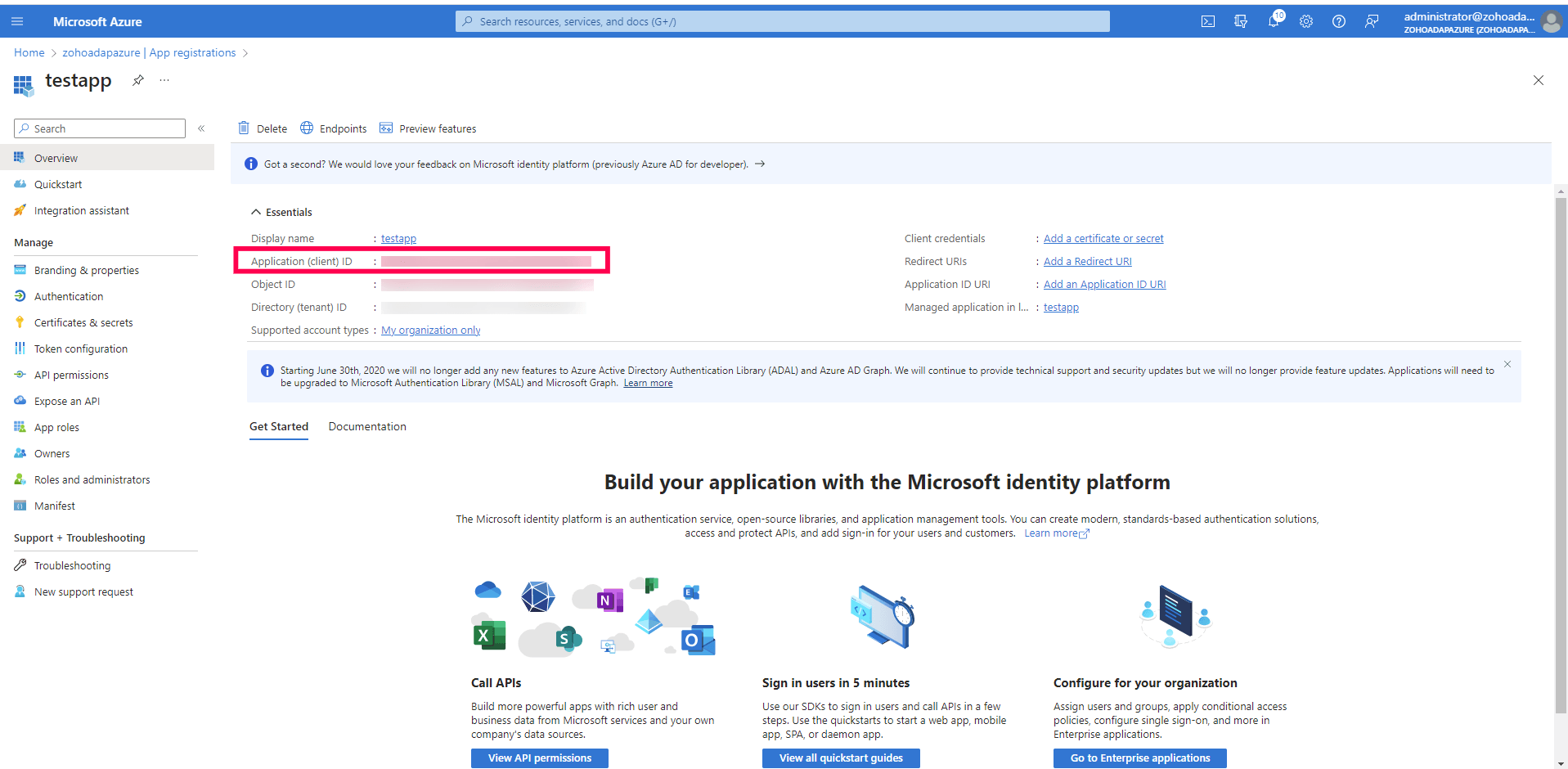Open the portal hamburger menu

click(17, 20)
